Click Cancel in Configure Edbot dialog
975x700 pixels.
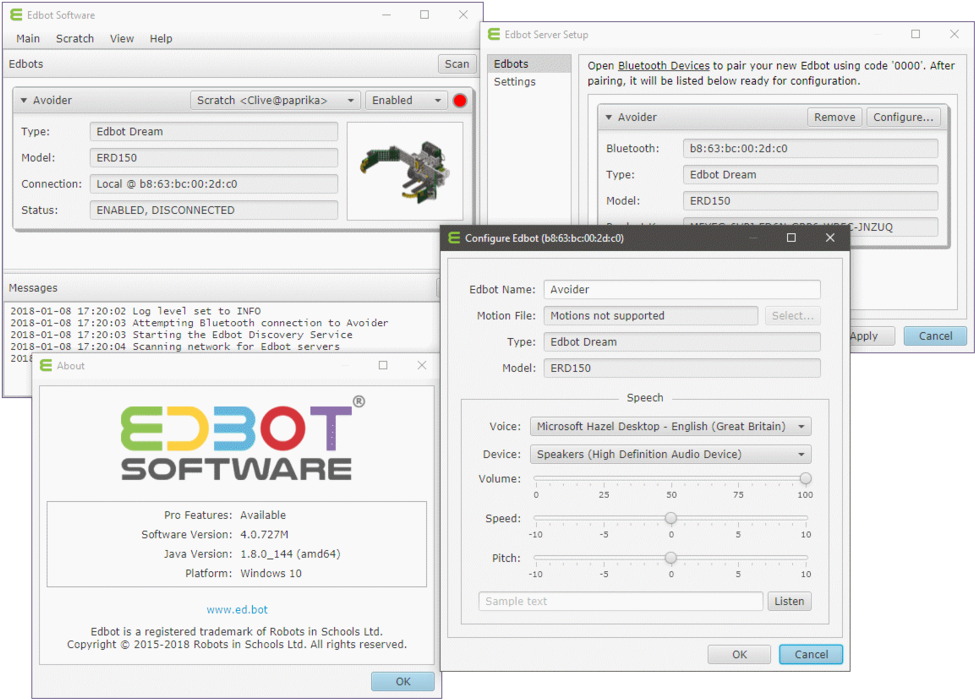(x=811, y=654)
